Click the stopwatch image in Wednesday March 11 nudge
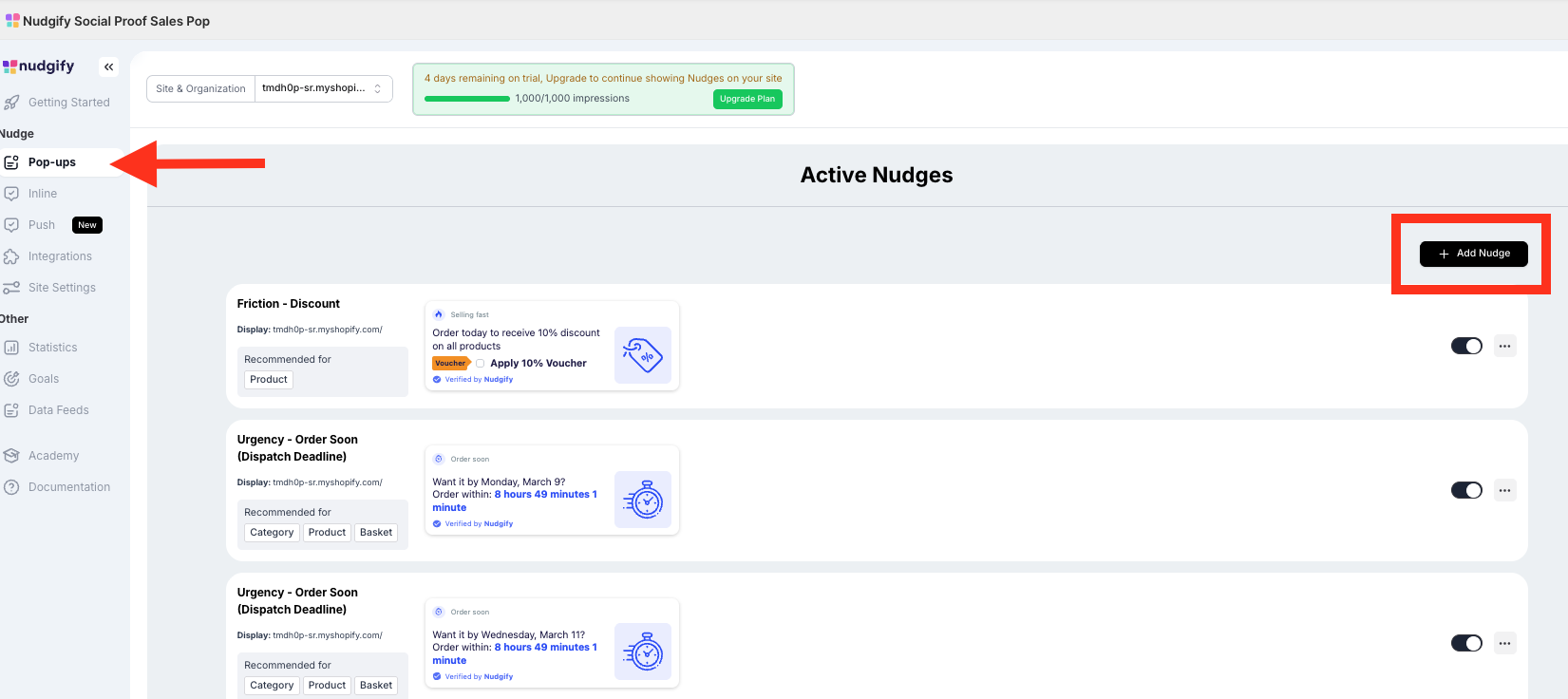Viewport: 1568px width, 699px height. pos(643,652)
